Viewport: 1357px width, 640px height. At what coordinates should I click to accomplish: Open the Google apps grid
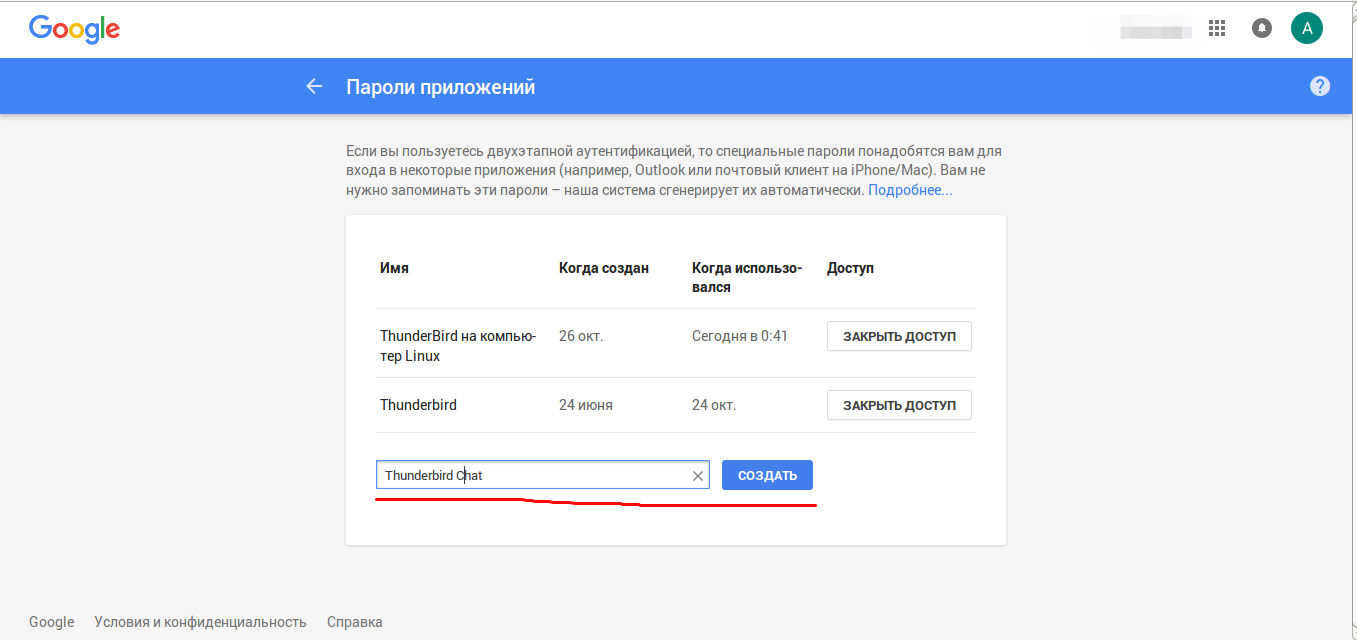coord(1217,28)
